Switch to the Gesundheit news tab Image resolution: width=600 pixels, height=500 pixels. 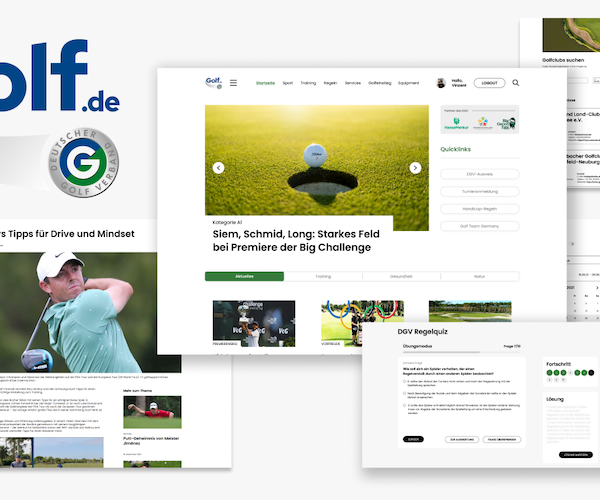coord(401,276)
